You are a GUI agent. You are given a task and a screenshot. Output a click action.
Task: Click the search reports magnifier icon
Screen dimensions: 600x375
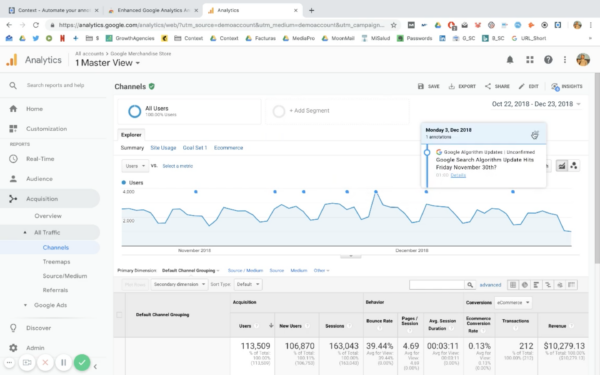click(13, 85)
